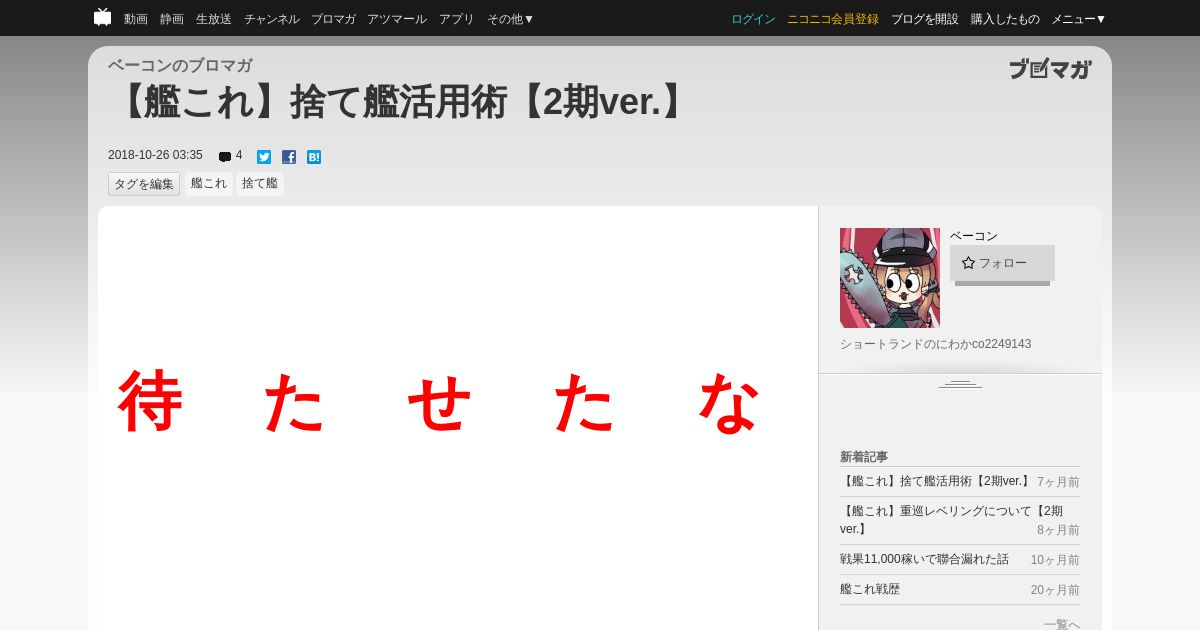The width and height of the screenshot is (1200, 630).
Task: Click the author name ベーコン
Action: [974, 236]
